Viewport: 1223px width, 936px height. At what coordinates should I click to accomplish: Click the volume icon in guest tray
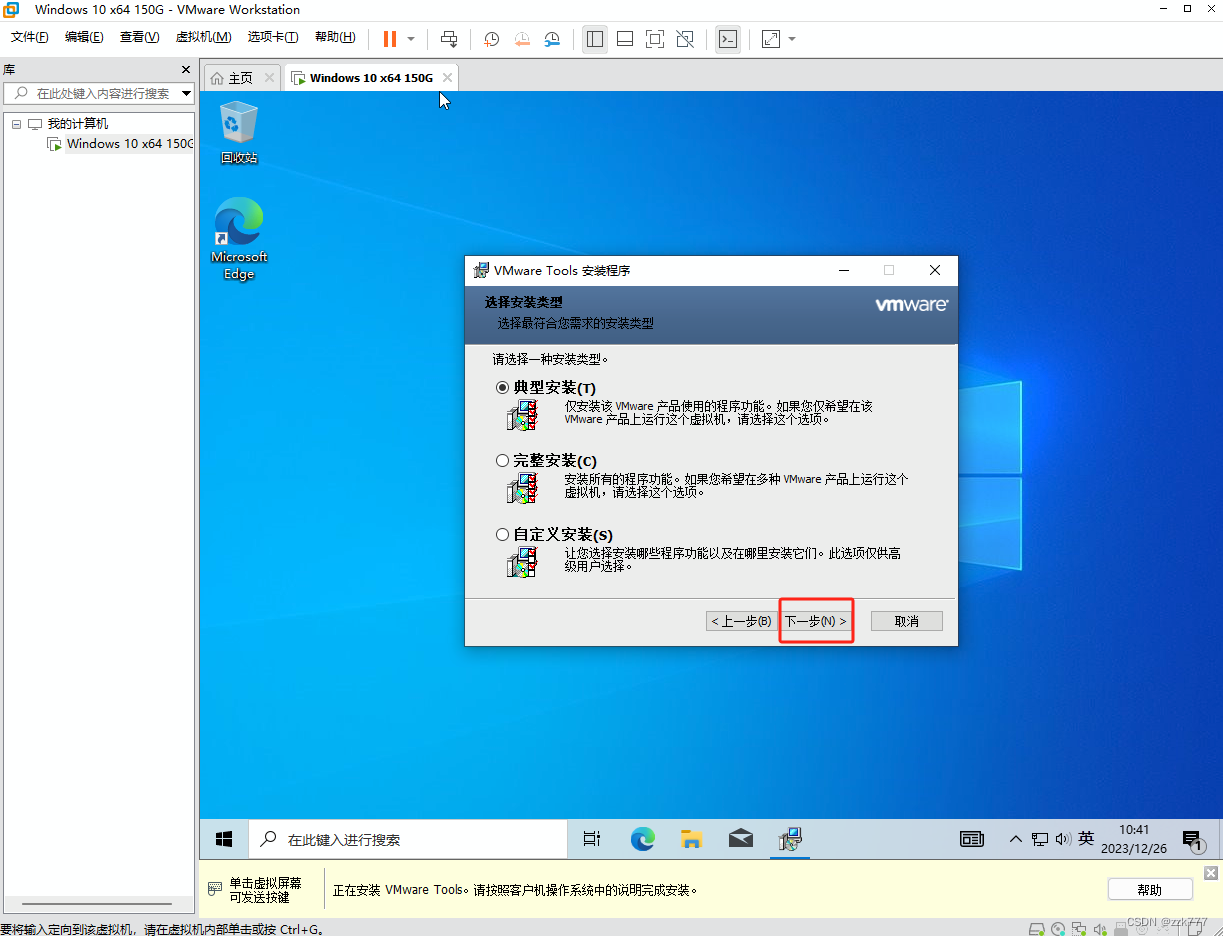(1062, 839)
